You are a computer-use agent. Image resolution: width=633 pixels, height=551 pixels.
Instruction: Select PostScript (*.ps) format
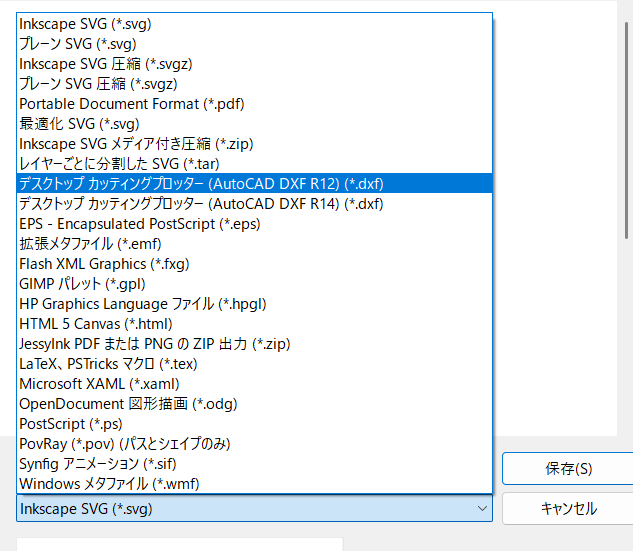click(x=254, y=423)
